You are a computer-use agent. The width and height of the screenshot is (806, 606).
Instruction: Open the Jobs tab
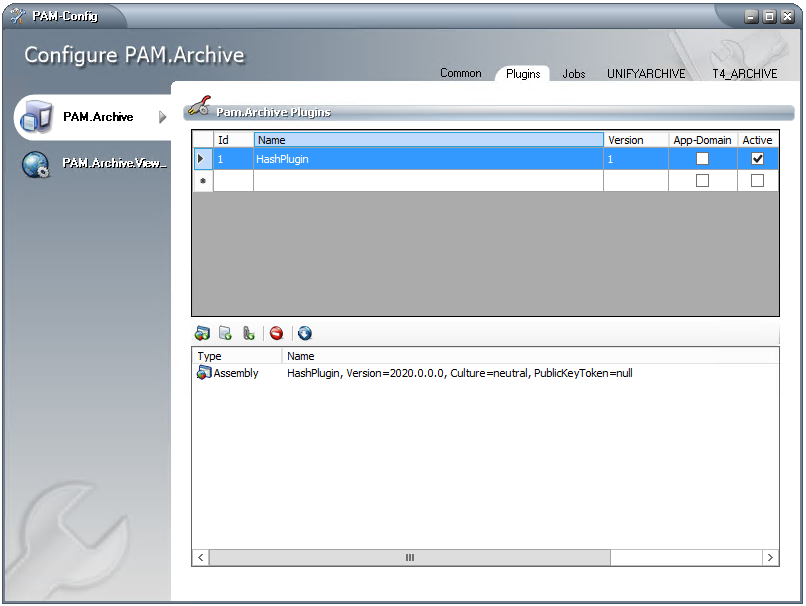click(x=574, y=74)
